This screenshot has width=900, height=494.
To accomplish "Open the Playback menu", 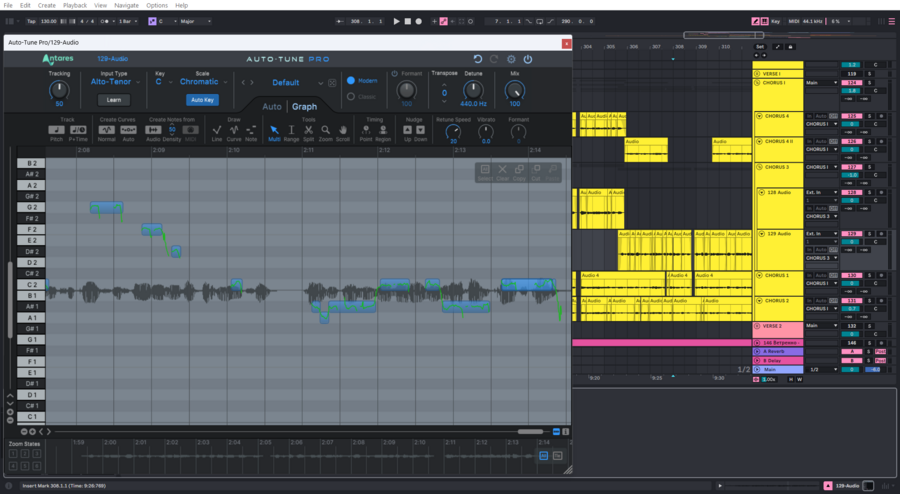I will point(74,5).
